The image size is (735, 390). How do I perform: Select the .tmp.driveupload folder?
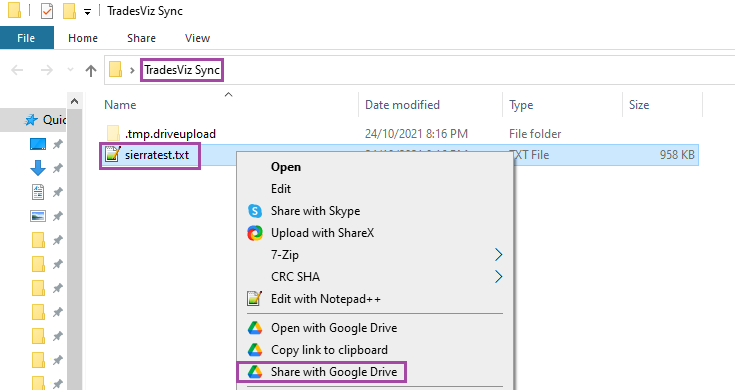coord(170,134)
